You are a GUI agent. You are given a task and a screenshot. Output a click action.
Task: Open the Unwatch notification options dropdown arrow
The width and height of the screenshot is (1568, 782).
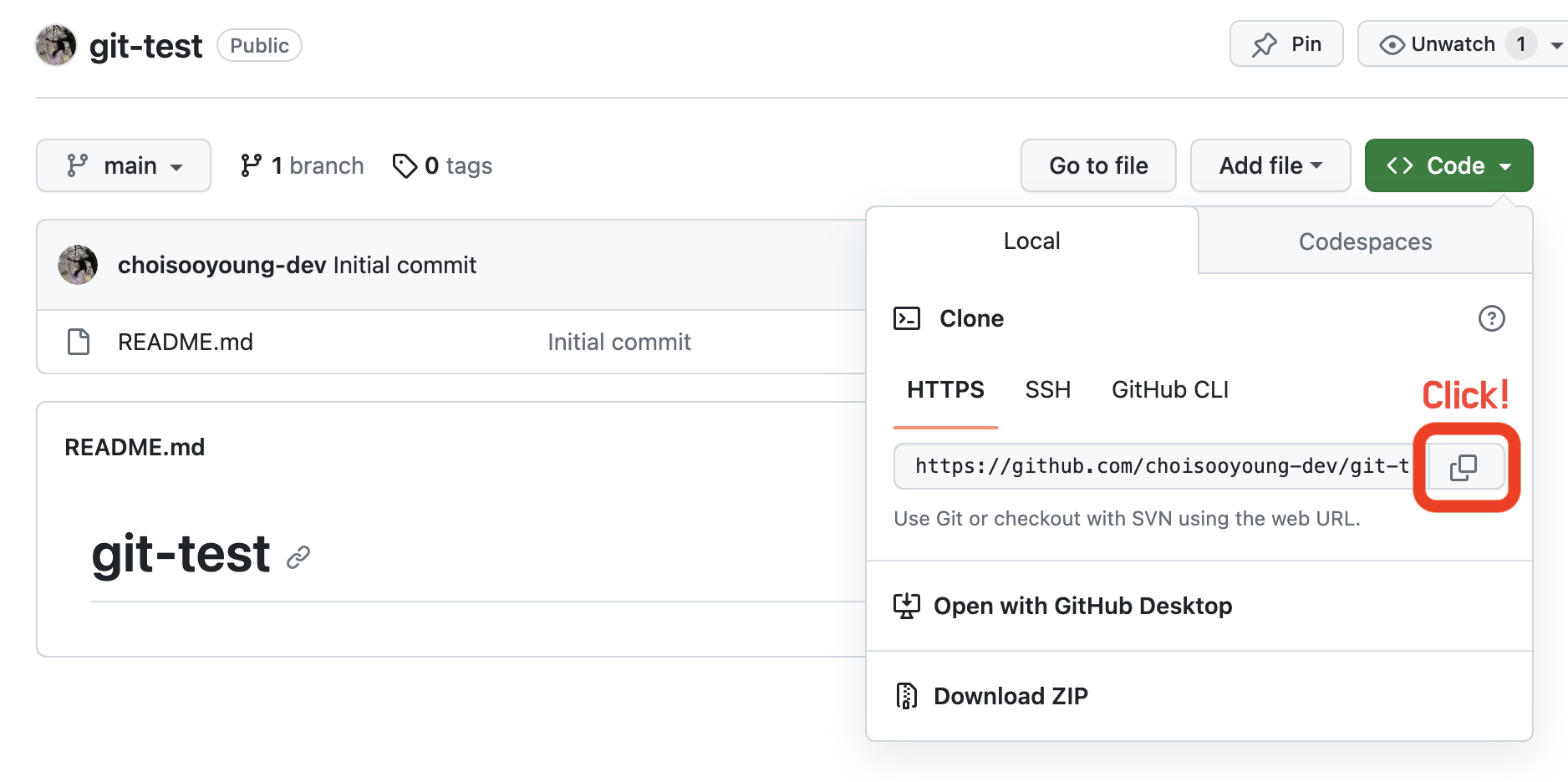tap(1556, 45)
